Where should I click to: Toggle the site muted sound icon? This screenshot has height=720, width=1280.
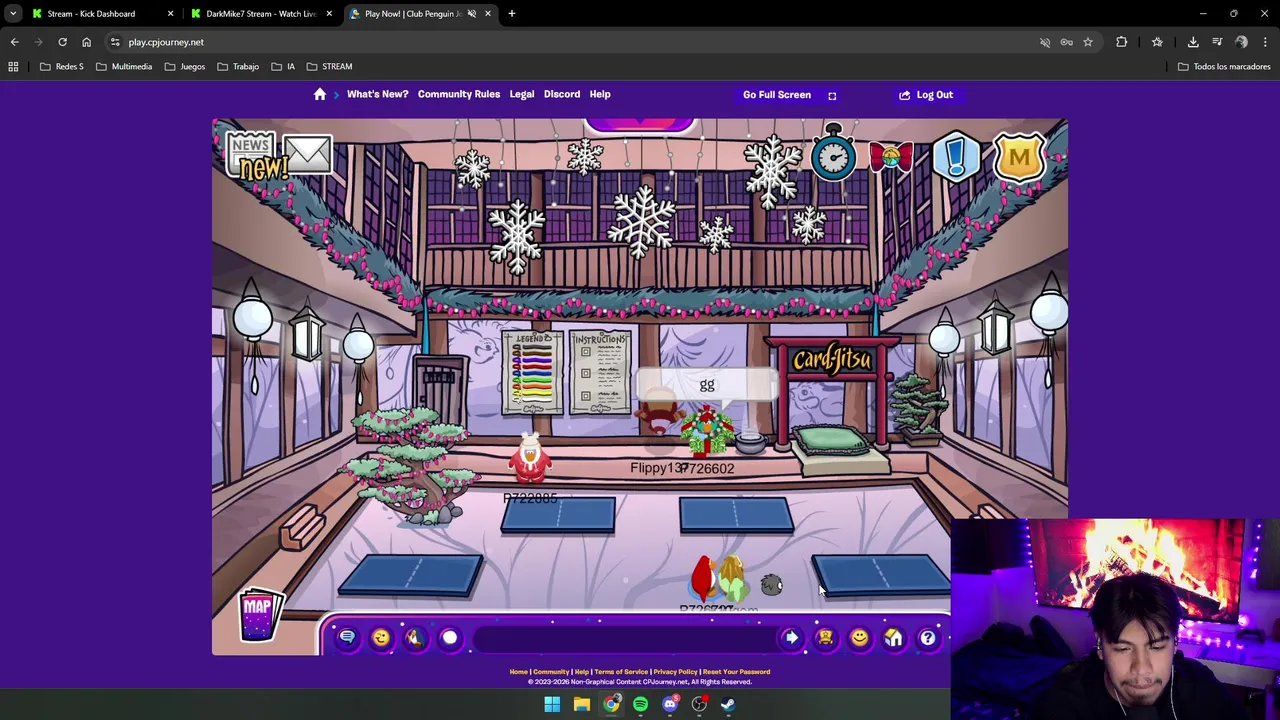(1045, 42)
